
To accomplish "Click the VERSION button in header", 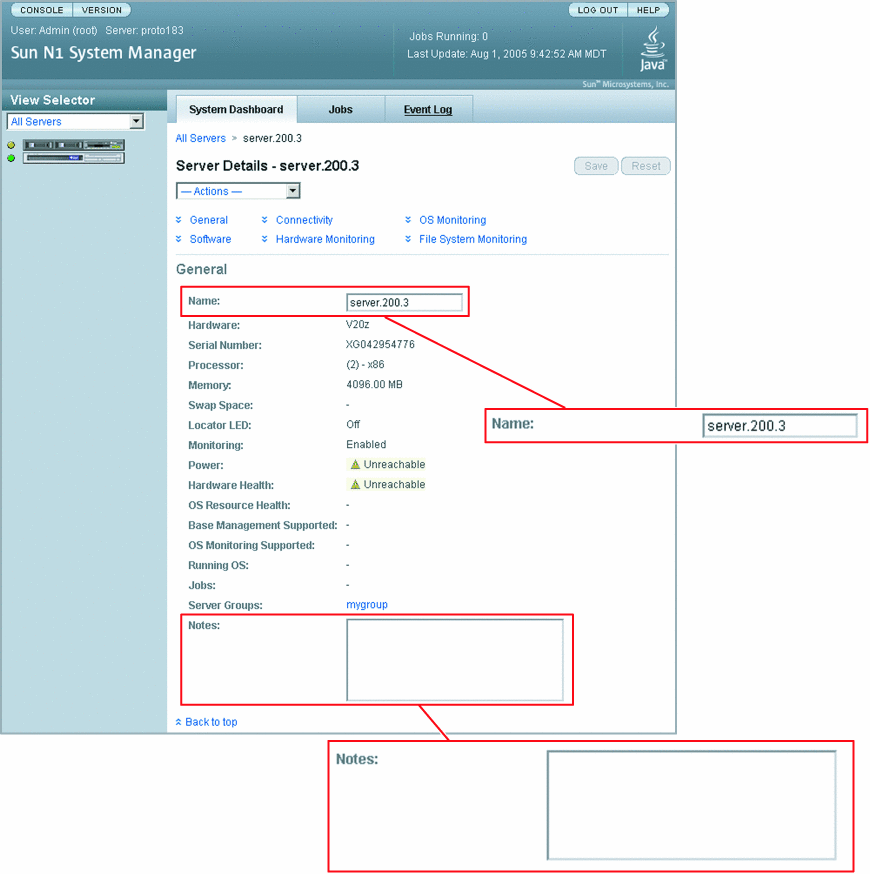I will click(x=102, y=10).
